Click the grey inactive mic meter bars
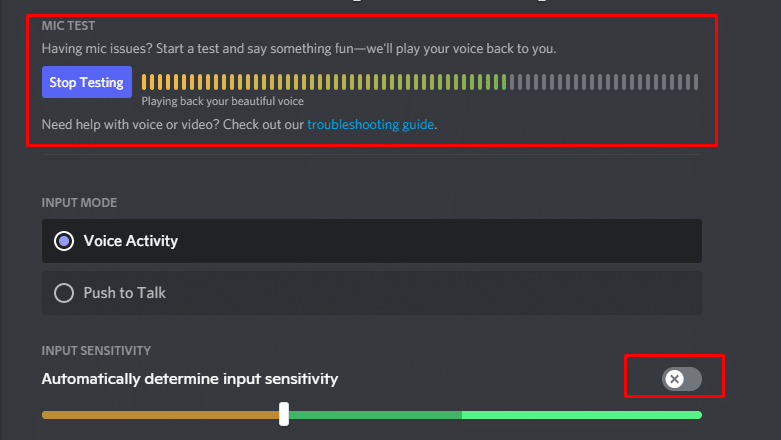Viewport: 781px width, 440px height. 604,82
